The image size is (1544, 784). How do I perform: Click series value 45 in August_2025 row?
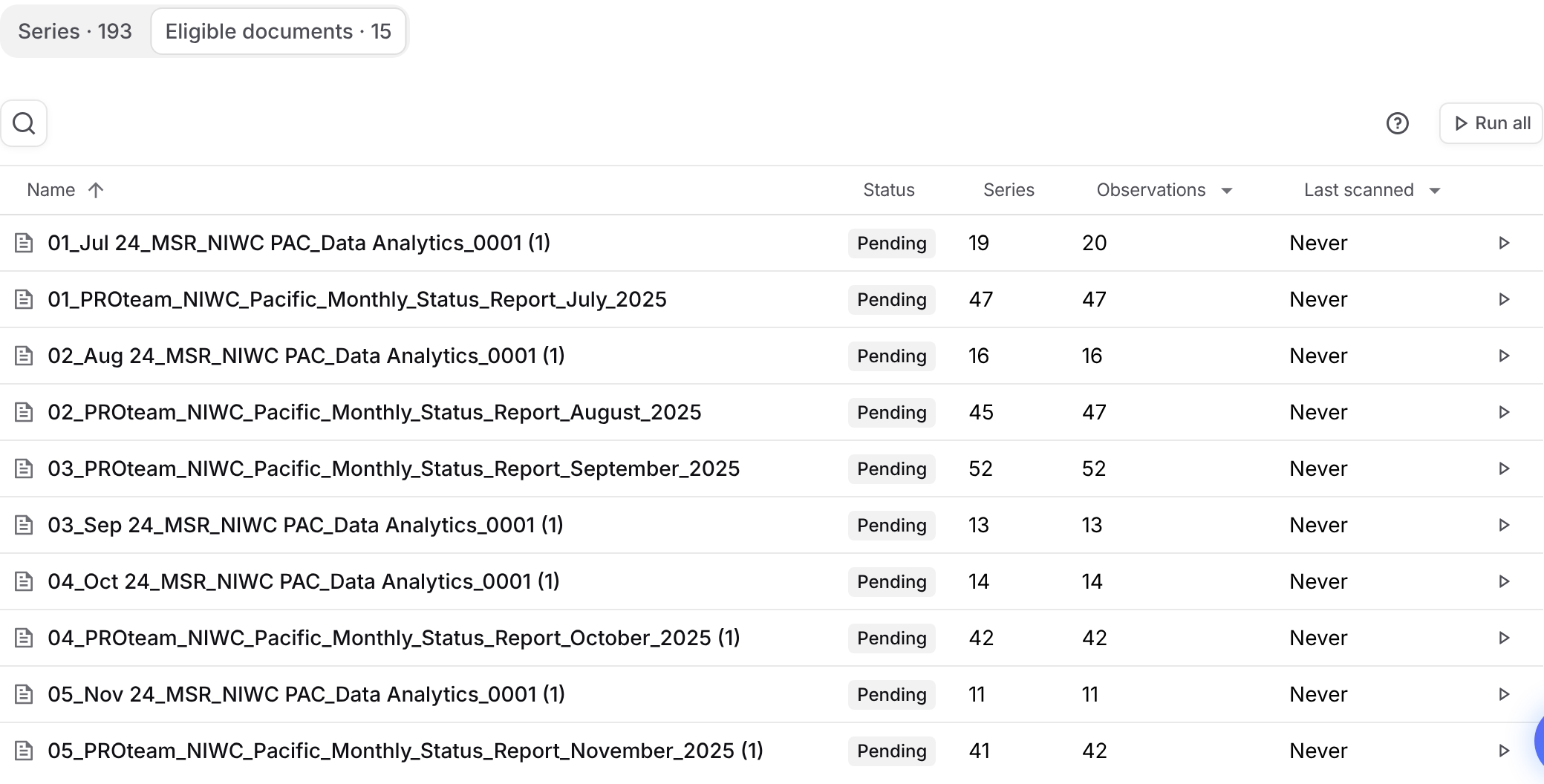[981, 412]
